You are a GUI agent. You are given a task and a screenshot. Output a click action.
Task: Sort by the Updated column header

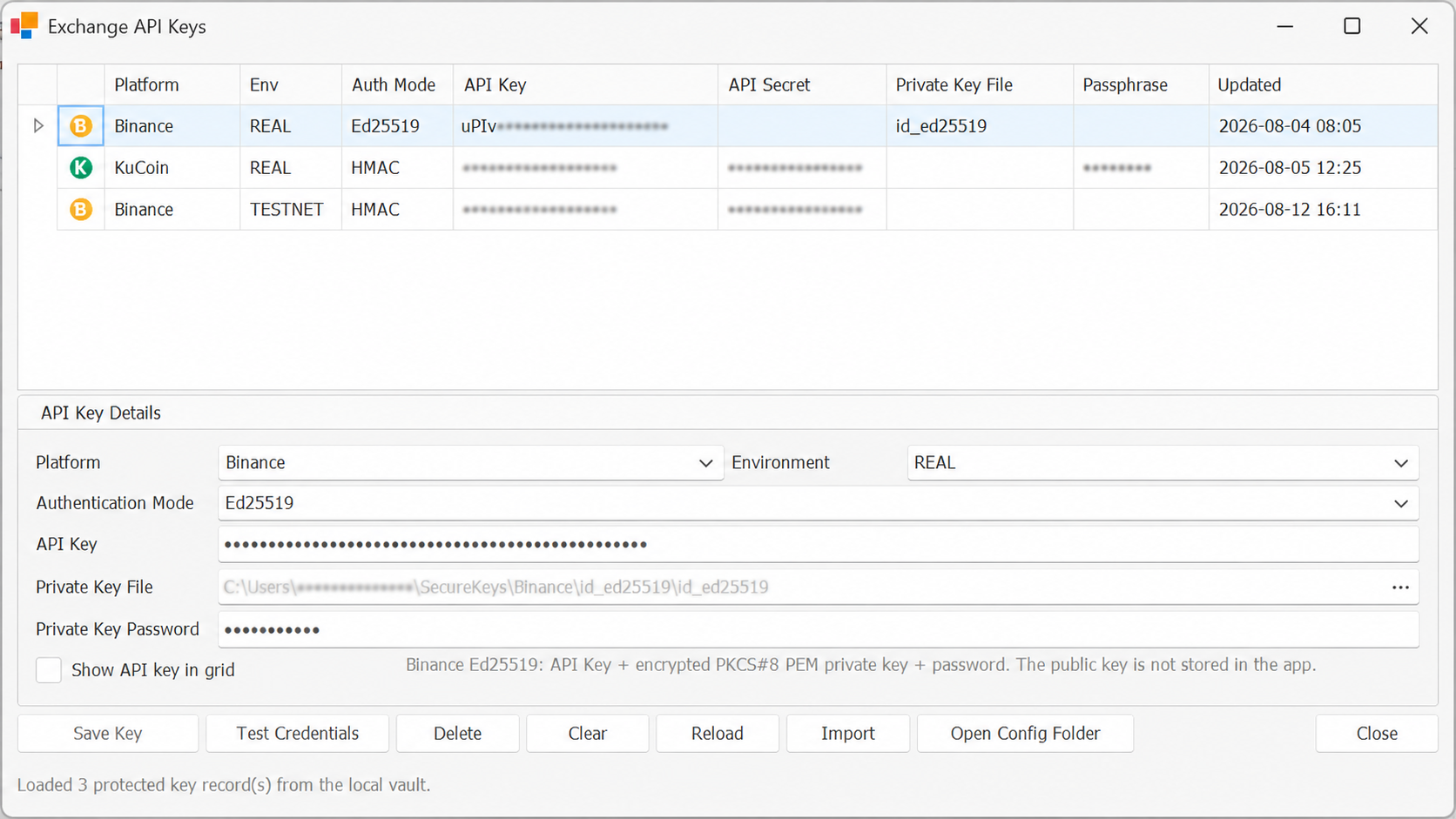coord(1323,85)
